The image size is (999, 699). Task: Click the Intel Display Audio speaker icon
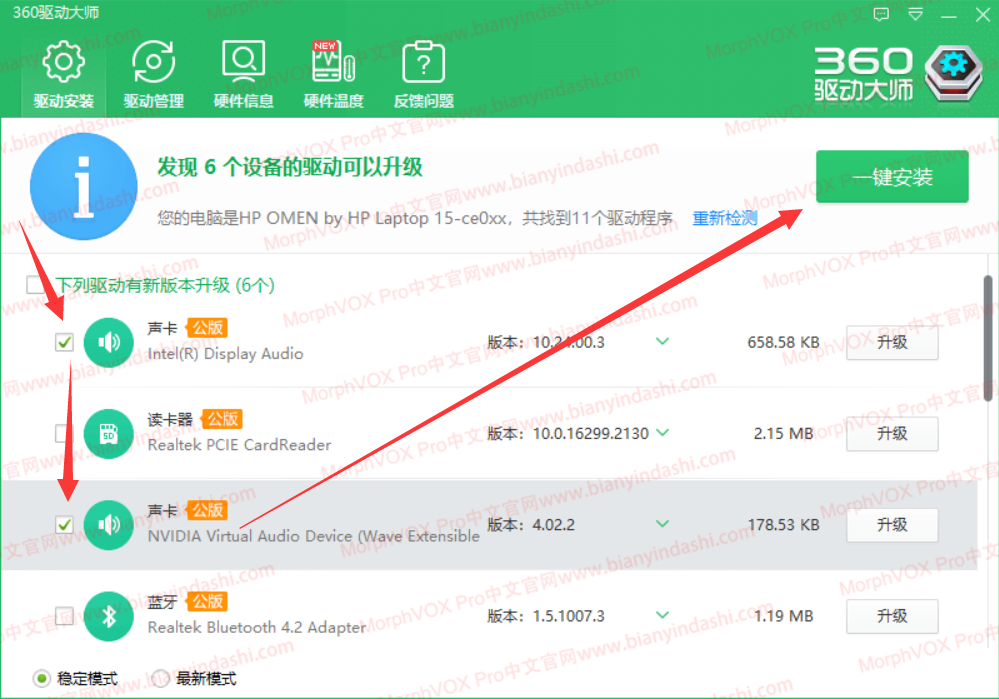108,342
